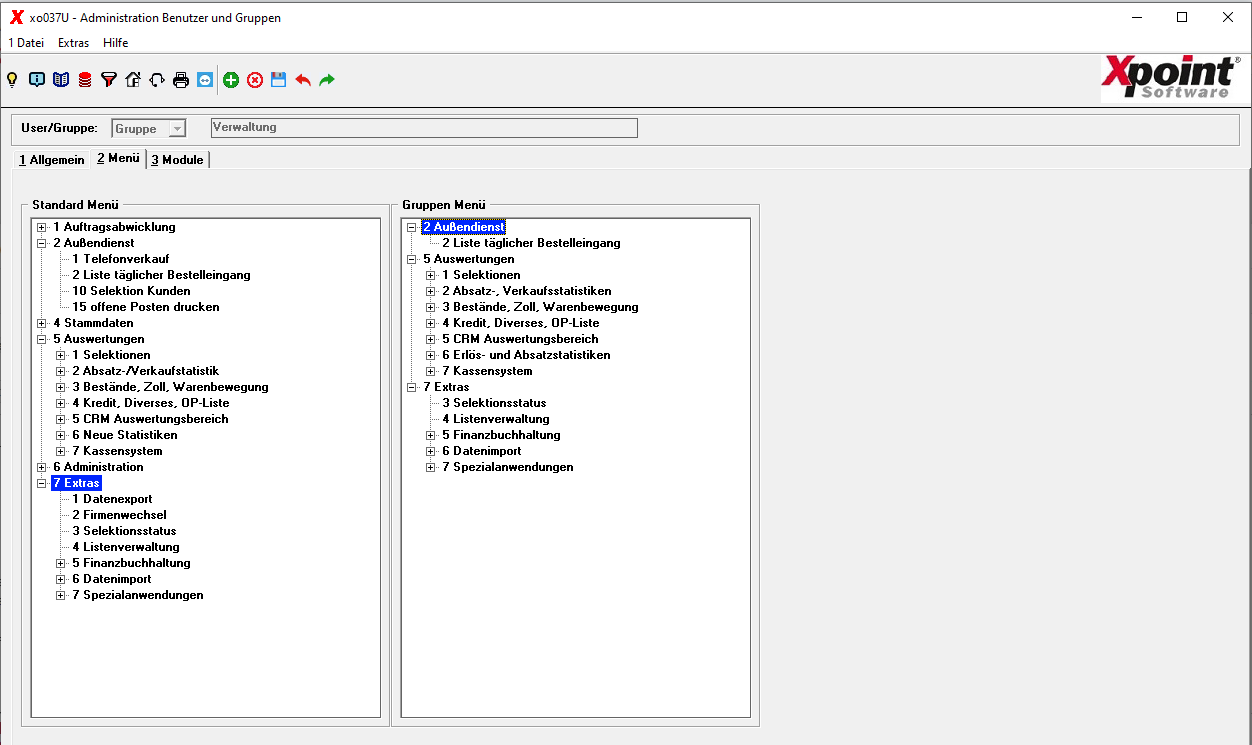Image resolution: width=1252 pixels, height=745 pixels.
Task: Select 5 Auswertungen in Gruppen Menü
Action: point(468,259)
